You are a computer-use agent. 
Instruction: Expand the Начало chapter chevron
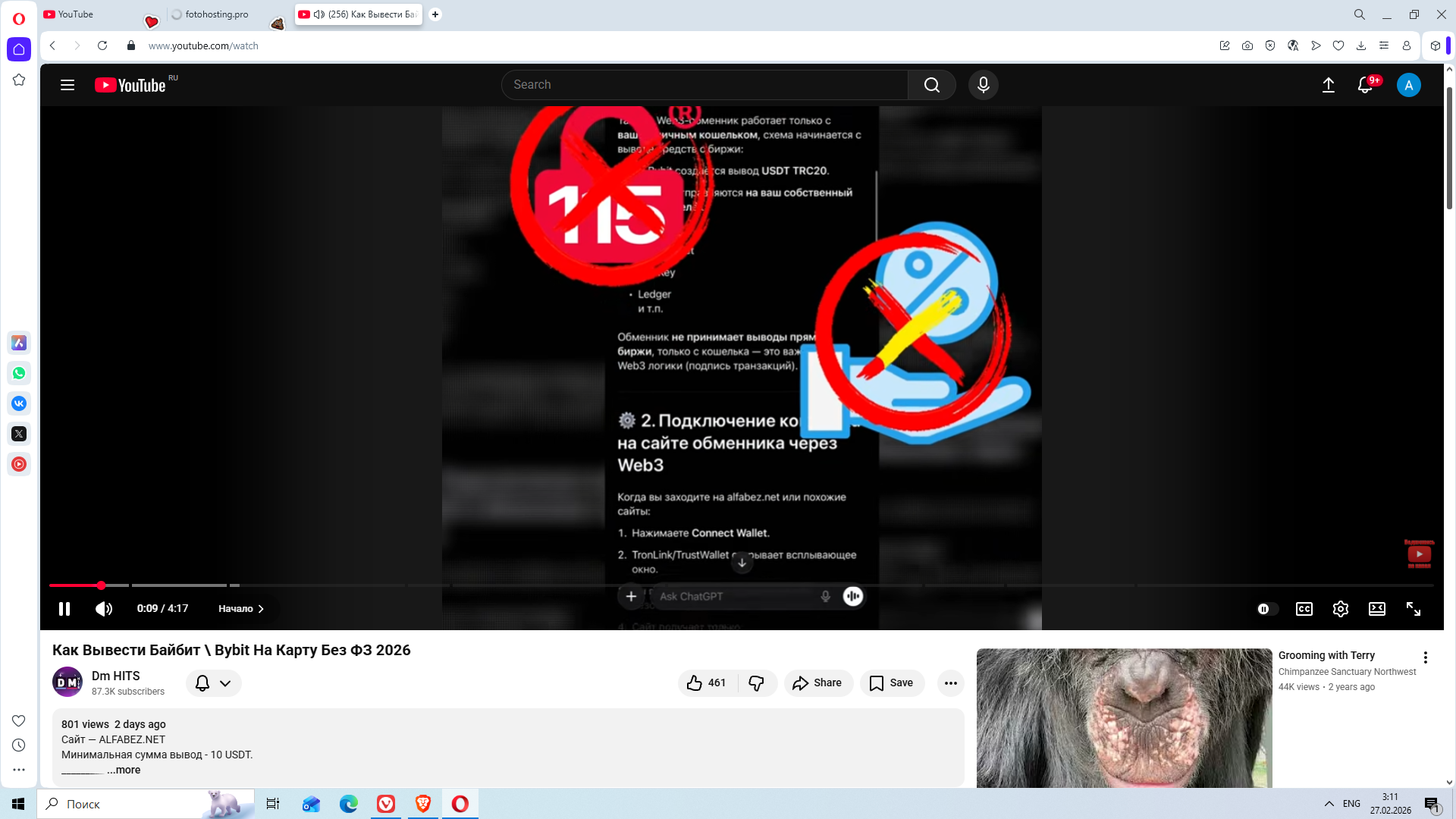click(x=260, y=609)
